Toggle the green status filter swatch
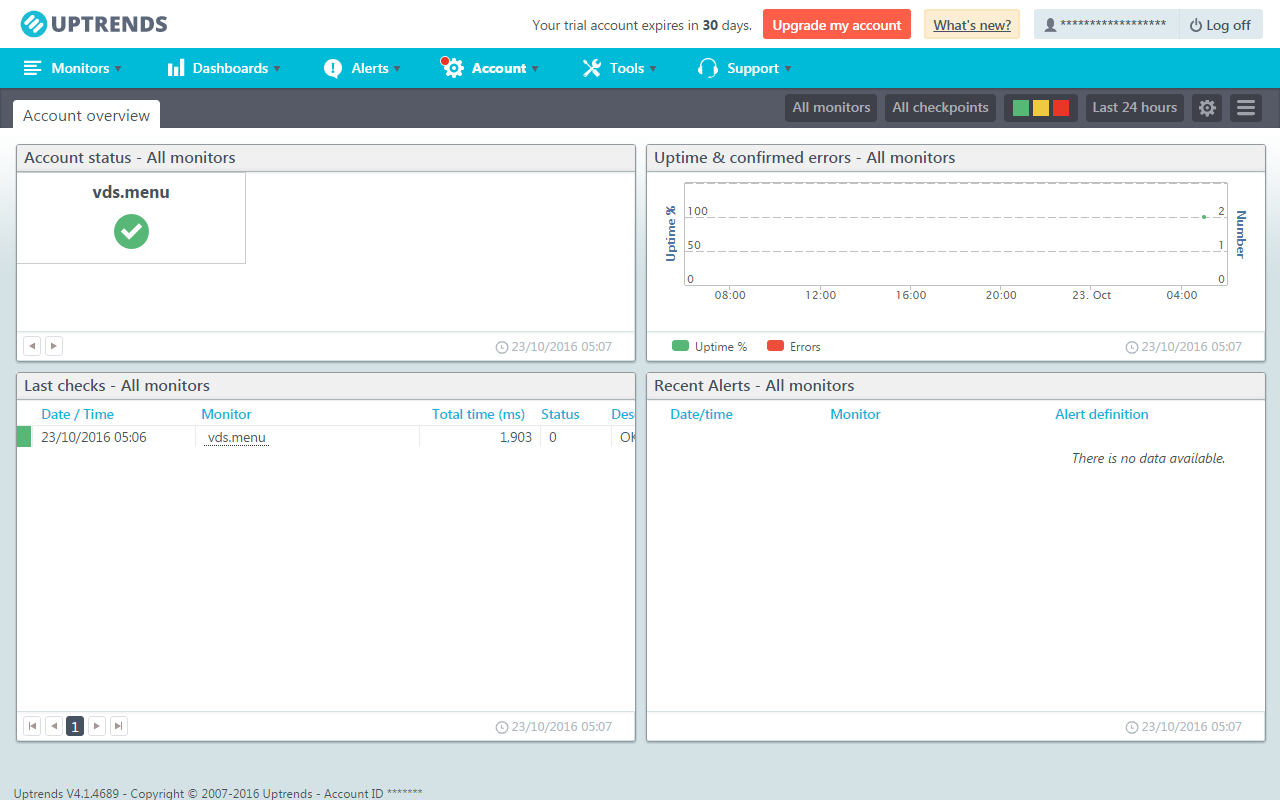This screenshot has height=800, width=1280. (1021, 108)
